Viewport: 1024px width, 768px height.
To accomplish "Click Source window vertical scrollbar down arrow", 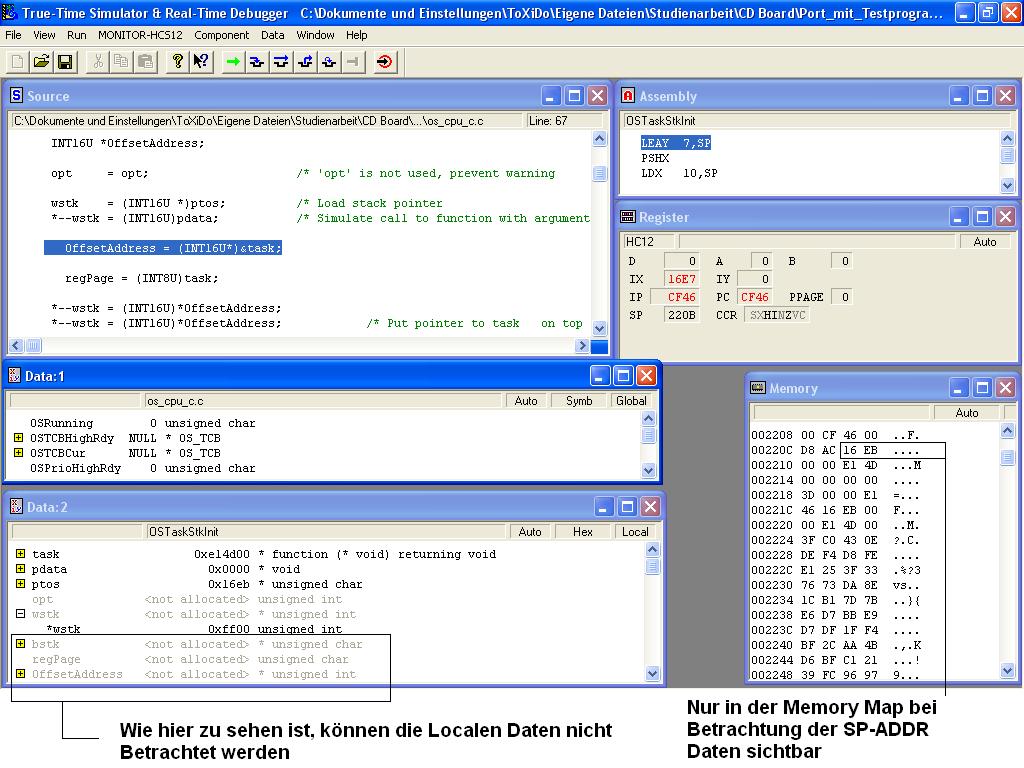I will [x=600, y=328].
